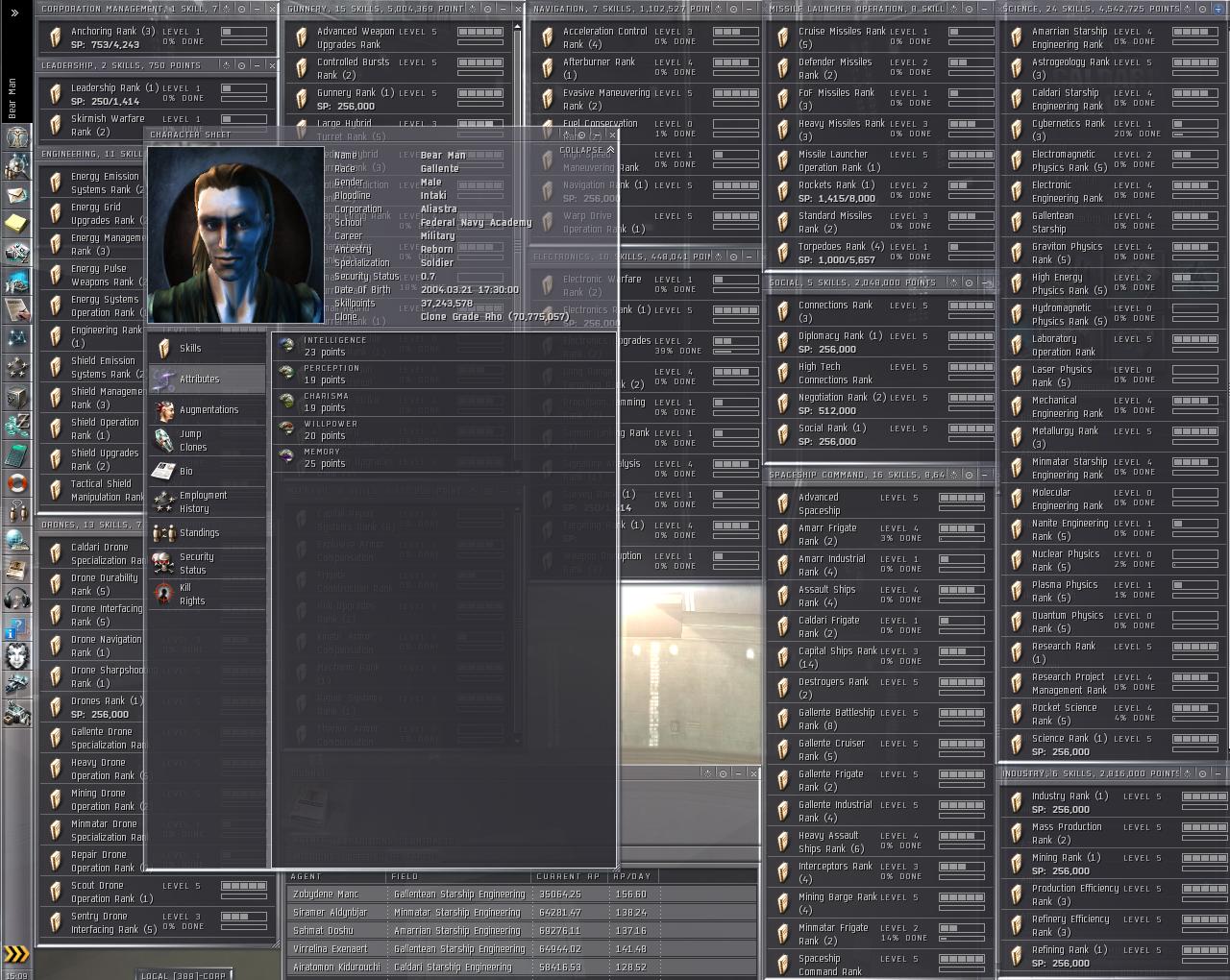Click the character portrait in Character Sheet
This screenshot has height=980, width=1230.
pos(235,234)
